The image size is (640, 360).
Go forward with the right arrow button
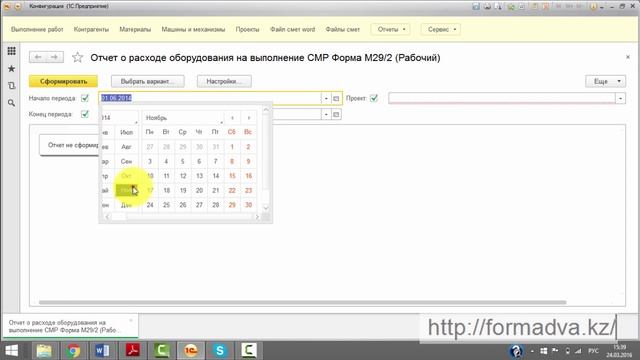coord(55,57)
